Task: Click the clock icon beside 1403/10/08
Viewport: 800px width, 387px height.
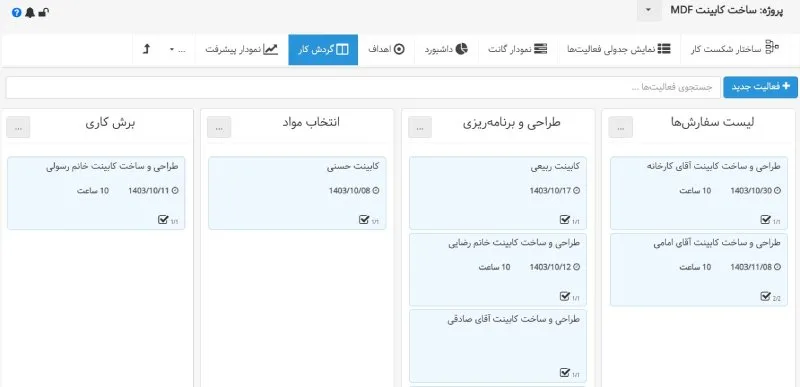Action: coord(376,191)
